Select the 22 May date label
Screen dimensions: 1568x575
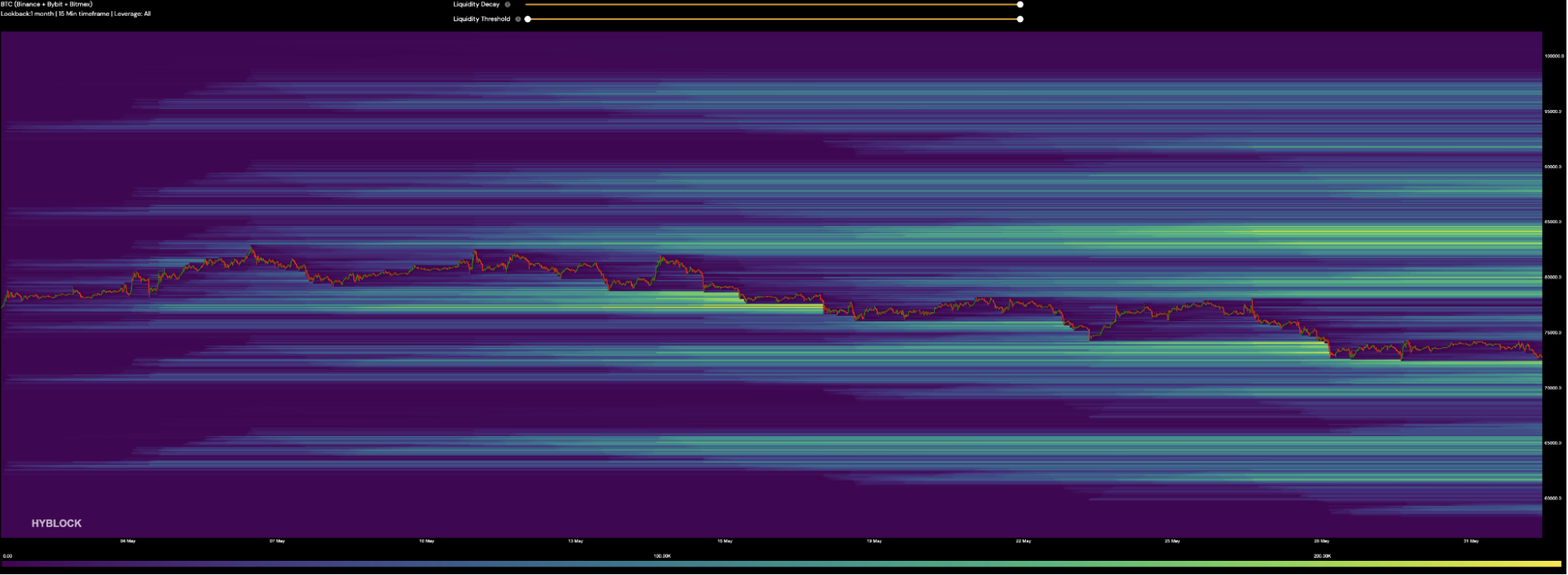[1024, 541]
